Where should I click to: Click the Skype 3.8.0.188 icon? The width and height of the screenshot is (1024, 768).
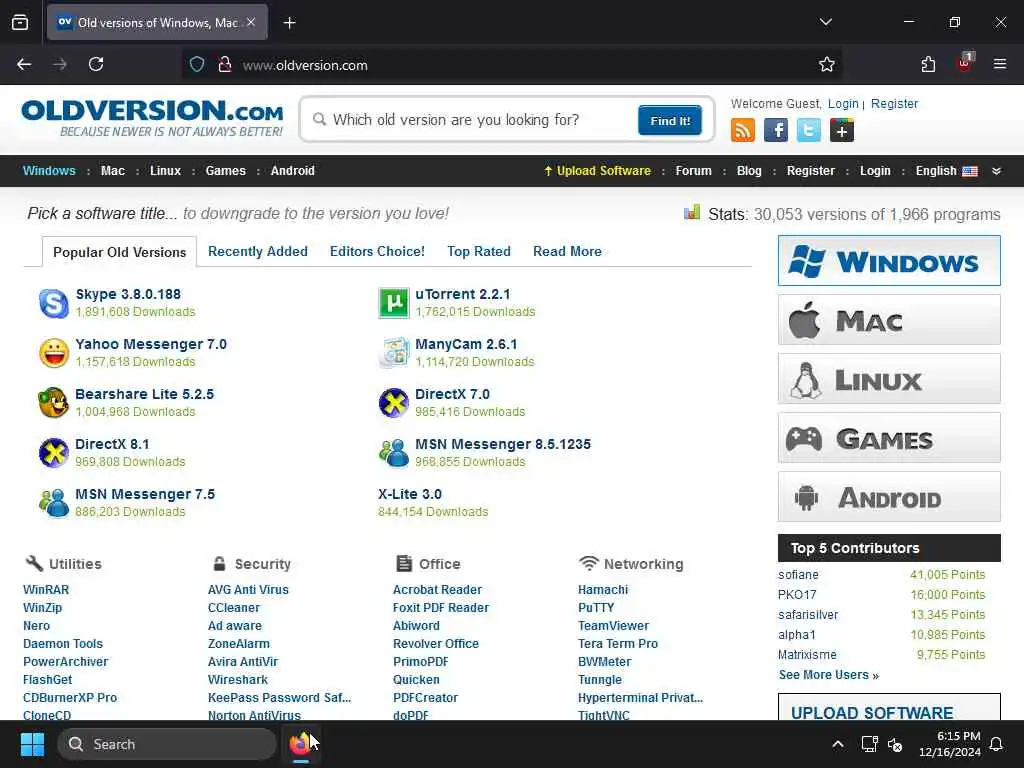(54, 303)
